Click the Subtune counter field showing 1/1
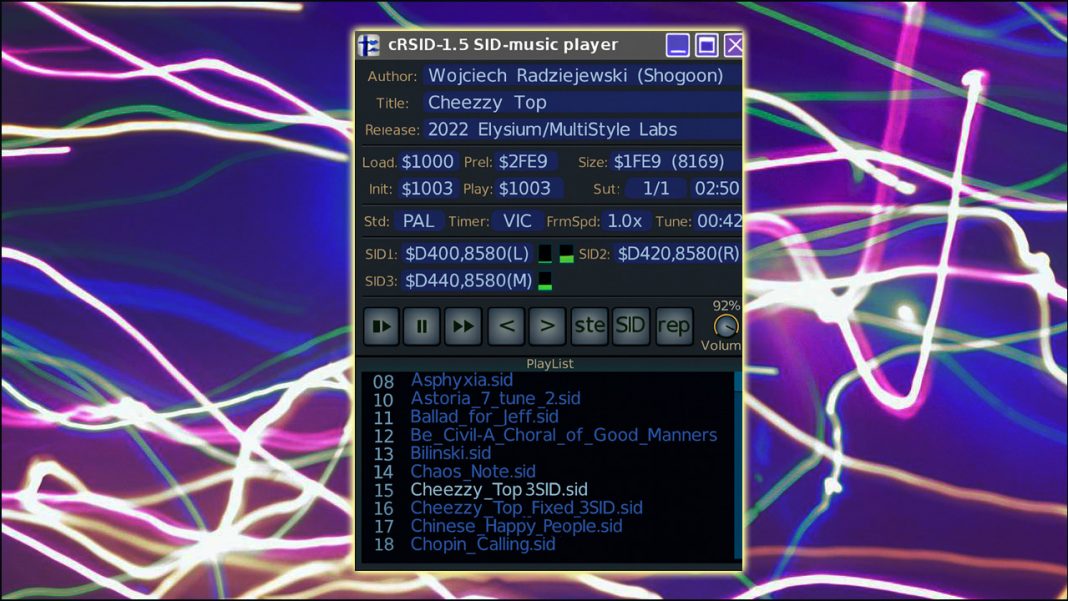1068x601 pixels. click(655, 188)
